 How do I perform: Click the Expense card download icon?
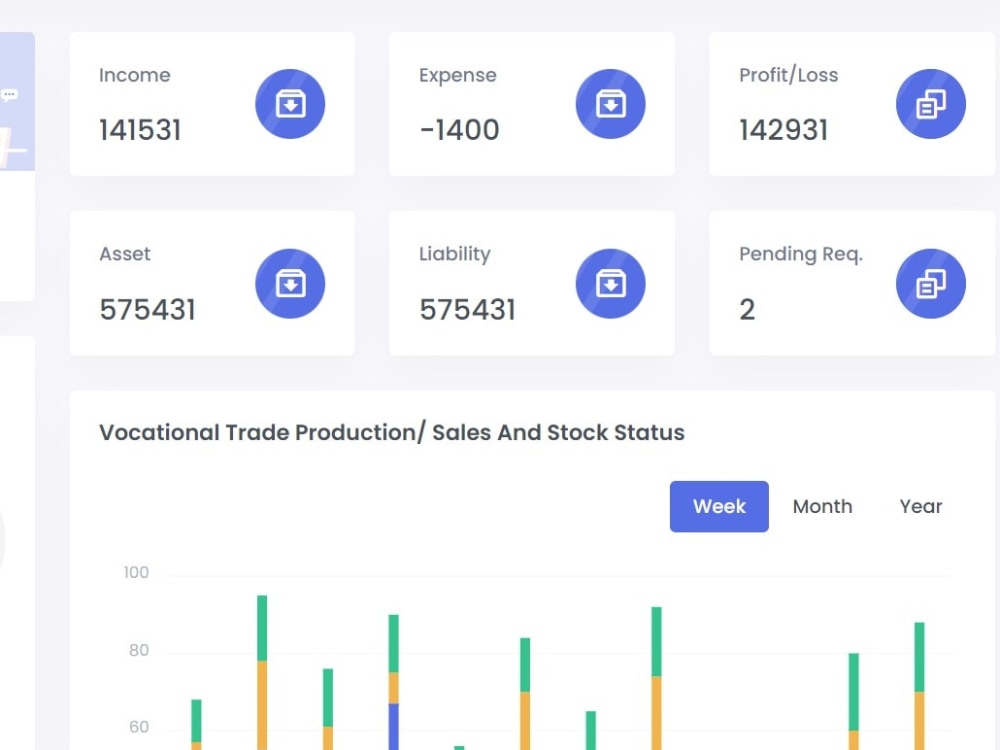[x=610, y=103]
